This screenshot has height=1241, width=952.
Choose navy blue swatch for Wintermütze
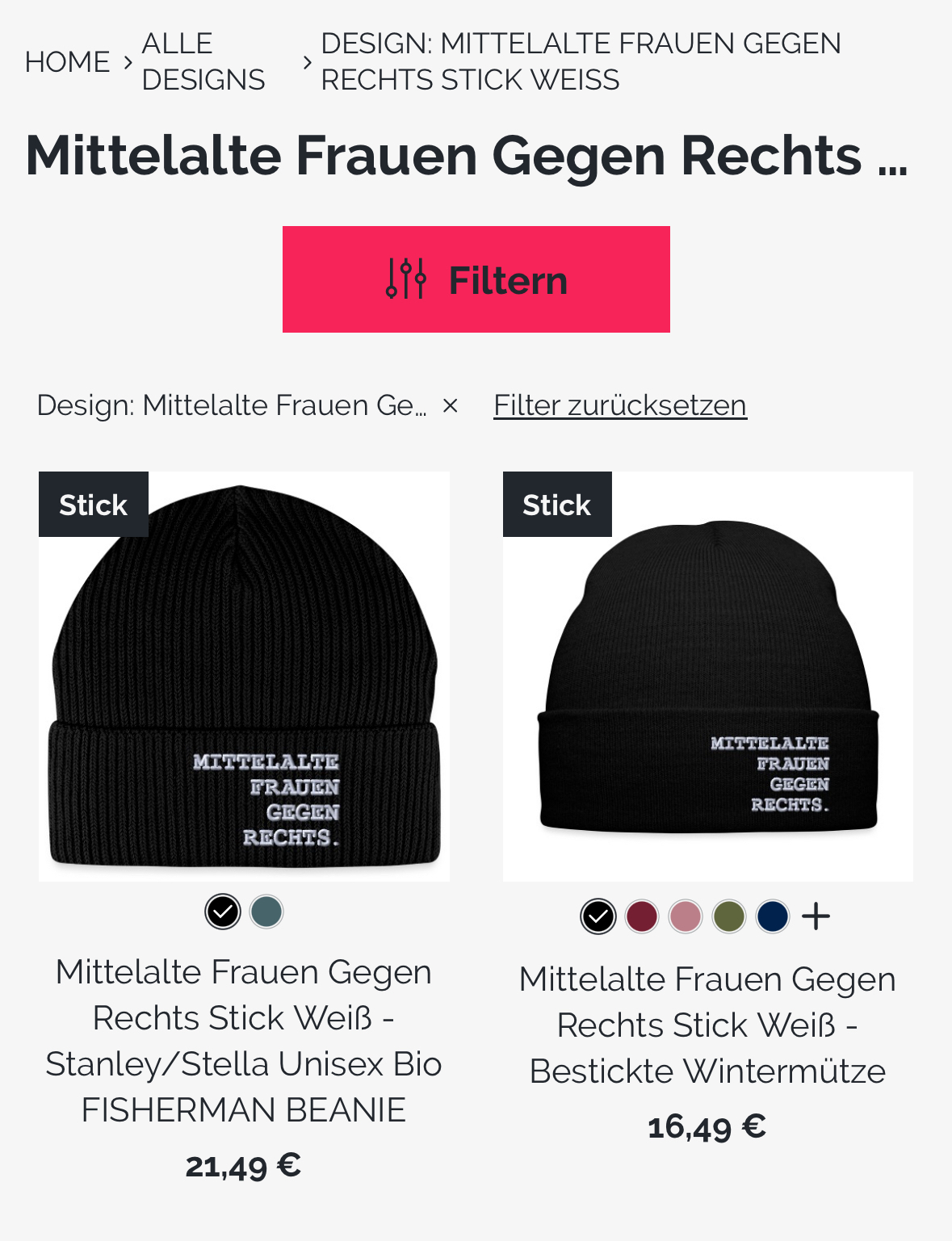click(x=773, y=916)
